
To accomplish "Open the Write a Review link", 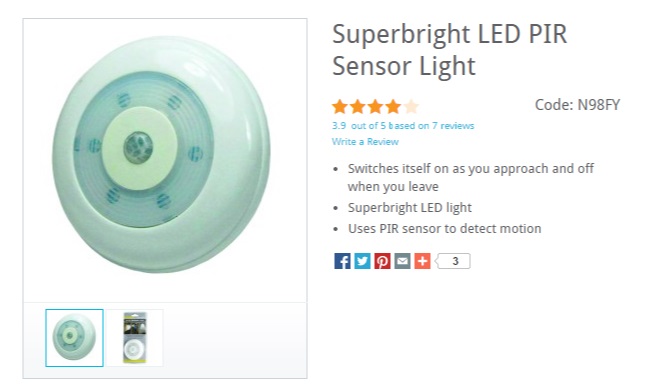I will [365, 141].
